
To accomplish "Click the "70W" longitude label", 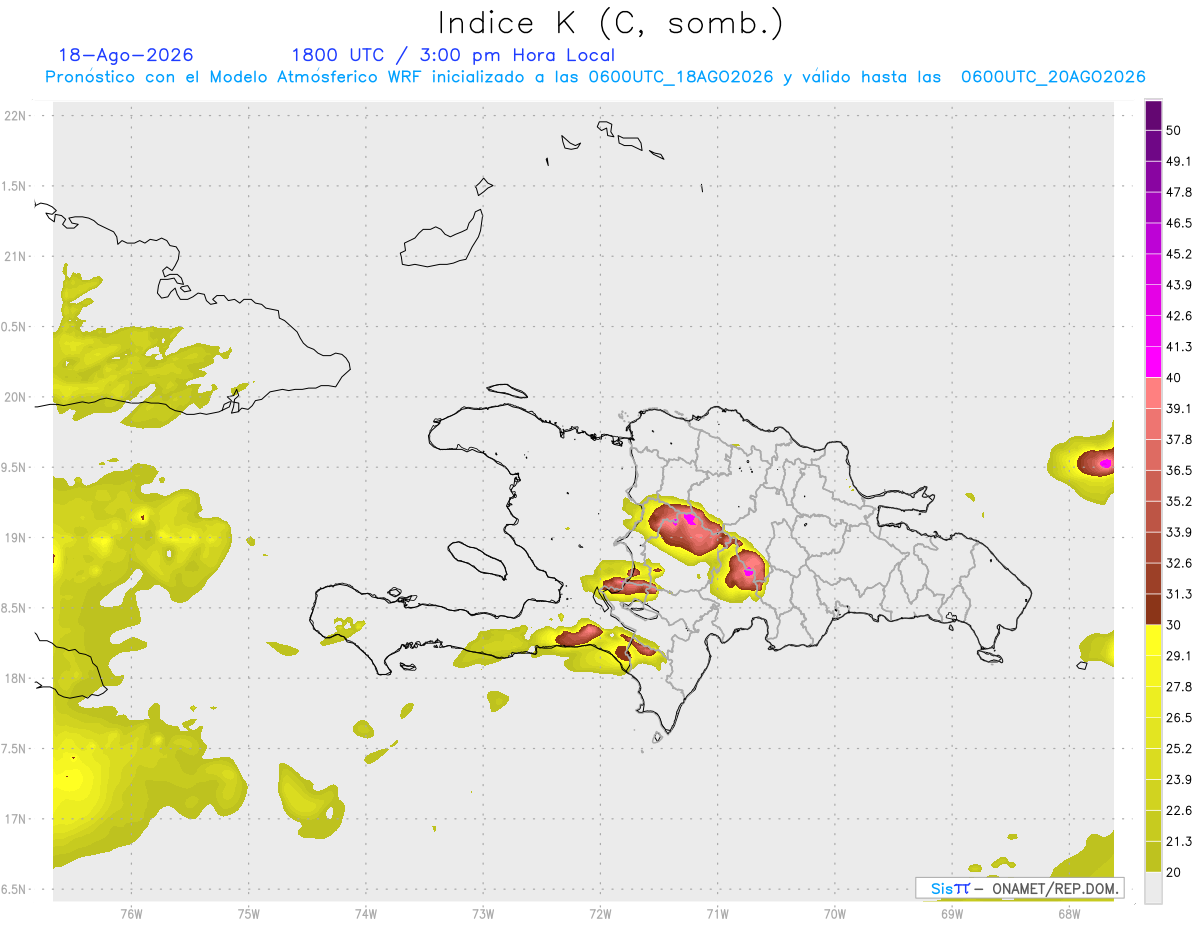I will (835, 914).
